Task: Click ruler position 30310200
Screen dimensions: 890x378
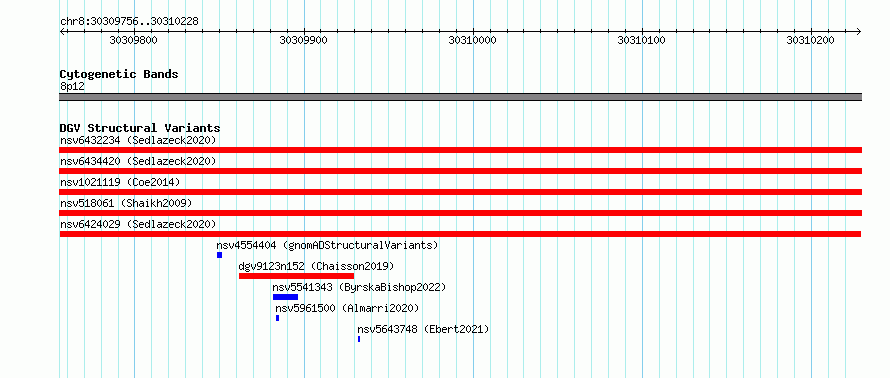Action: tap(811, 40)
